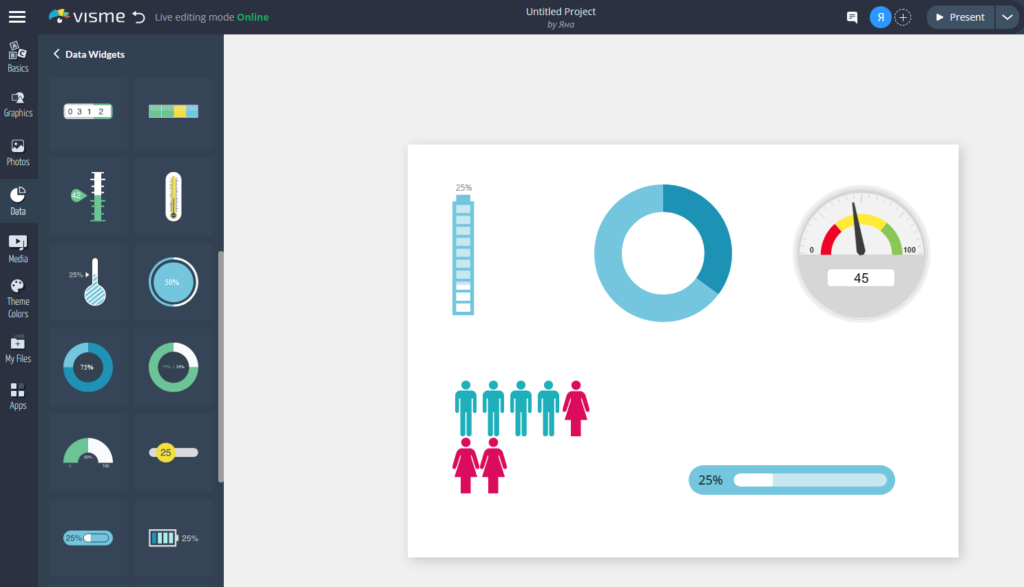Add a collaborator with plus circle
1024x587 pixels.
[903, 17]
